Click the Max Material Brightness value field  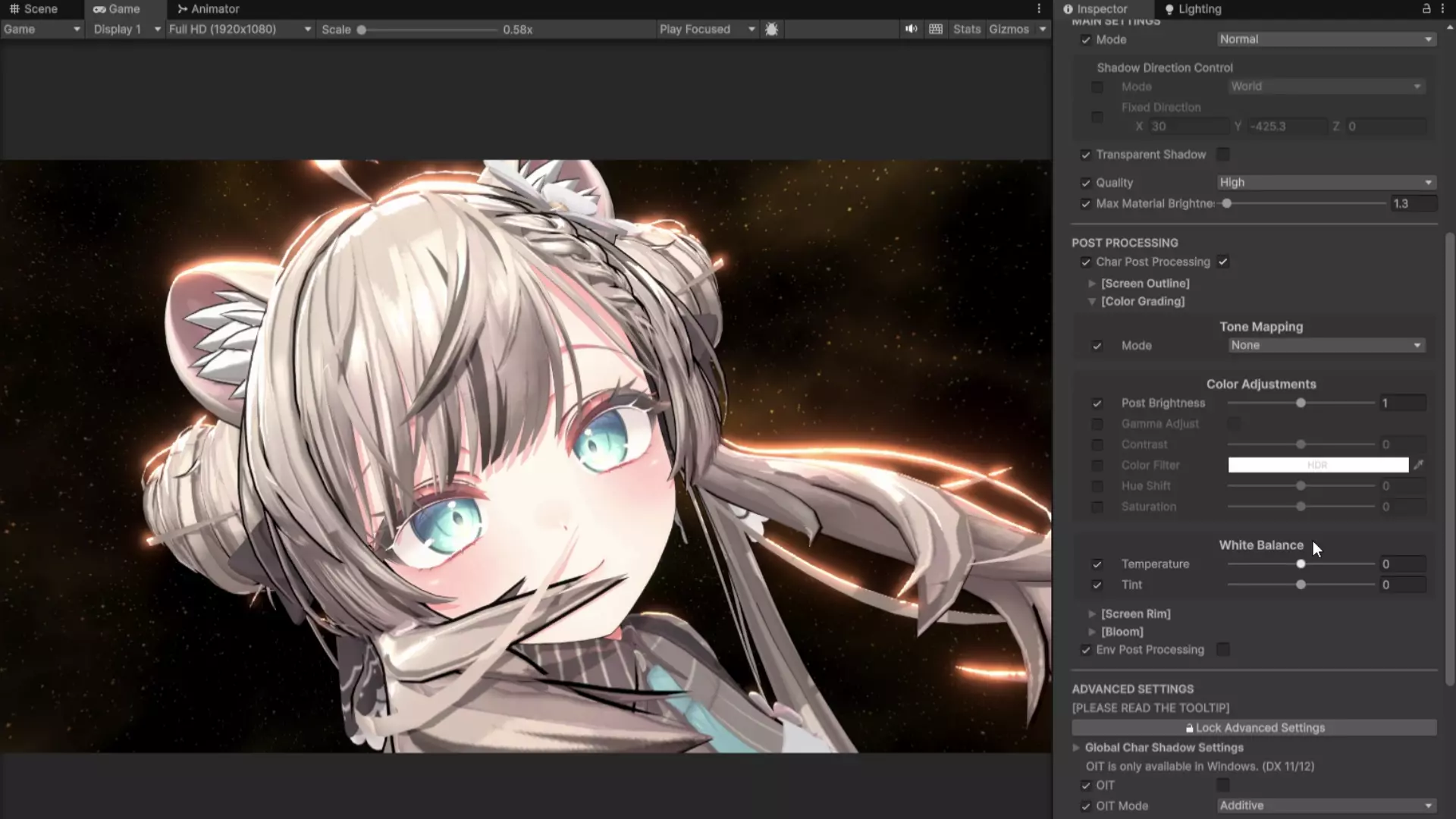1411,204
